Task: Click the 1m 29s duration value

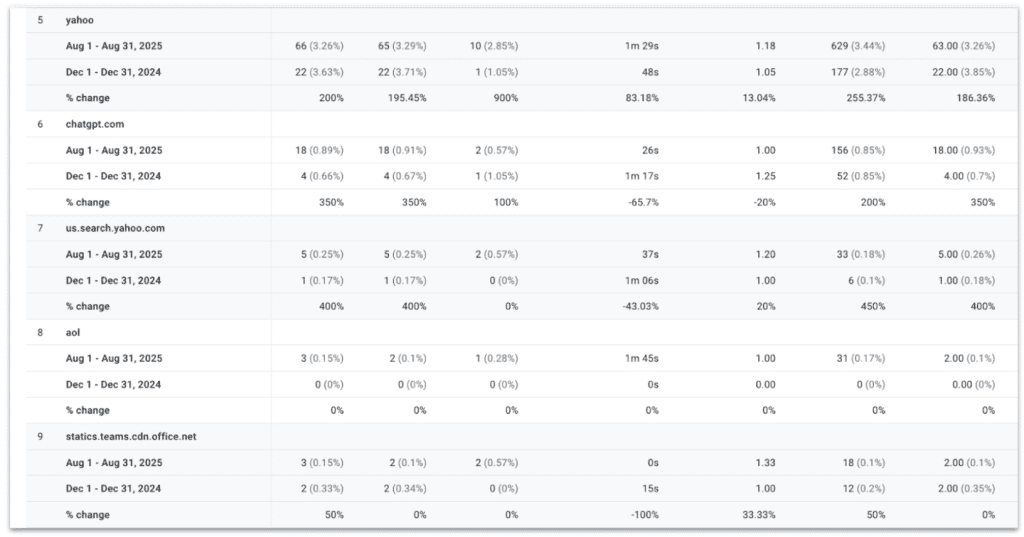Action: click(x=644, y=46)
